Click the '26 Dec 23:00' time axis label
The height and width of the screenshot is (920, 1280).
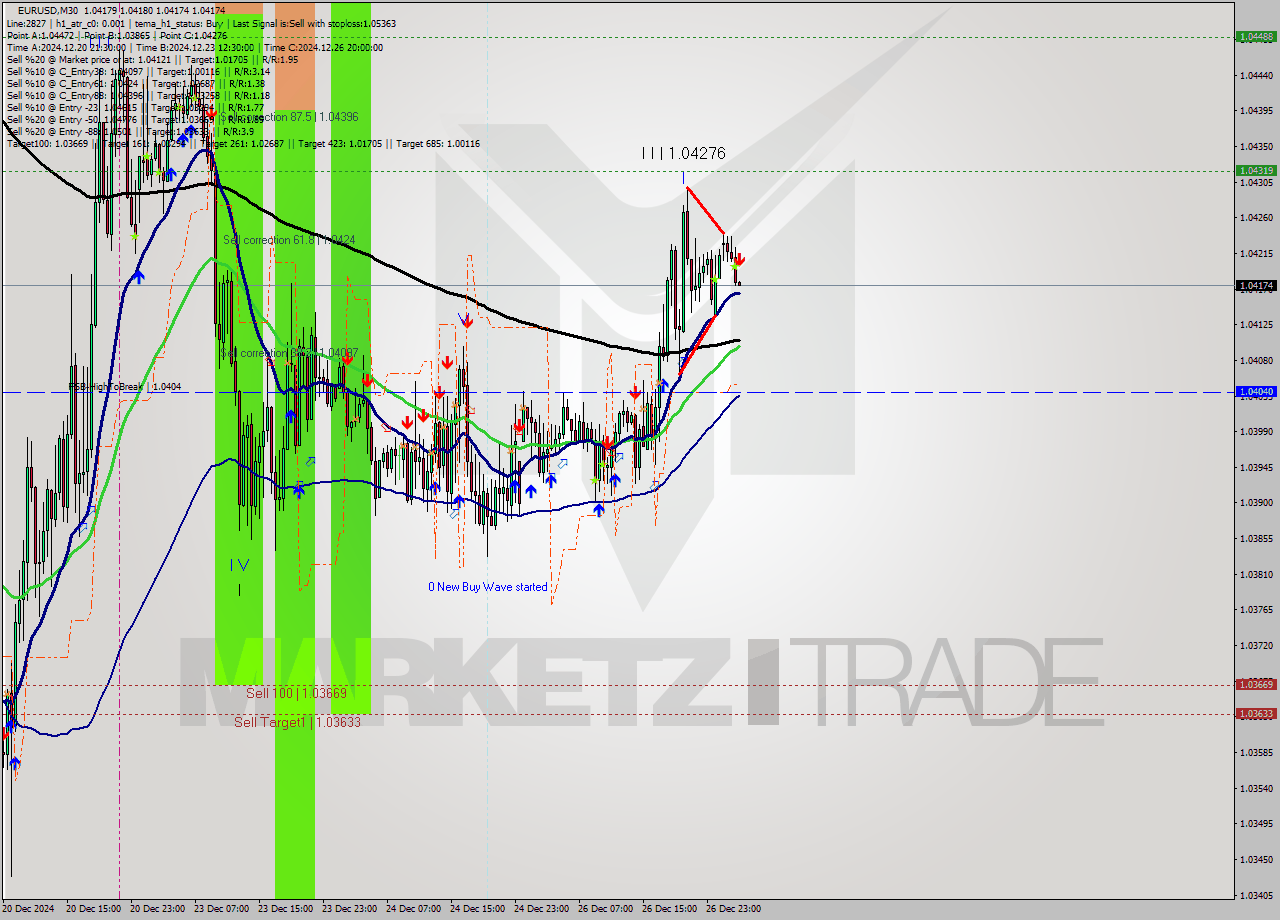tap(733, 909)
